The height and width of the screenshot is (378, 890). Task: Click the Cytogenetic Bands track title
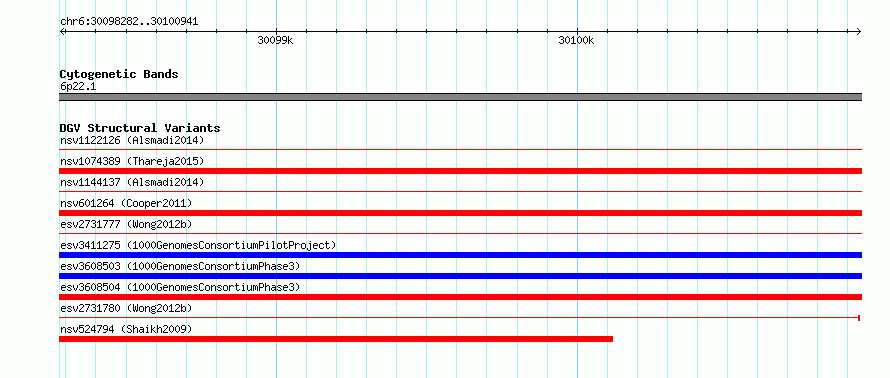[119, 74]
